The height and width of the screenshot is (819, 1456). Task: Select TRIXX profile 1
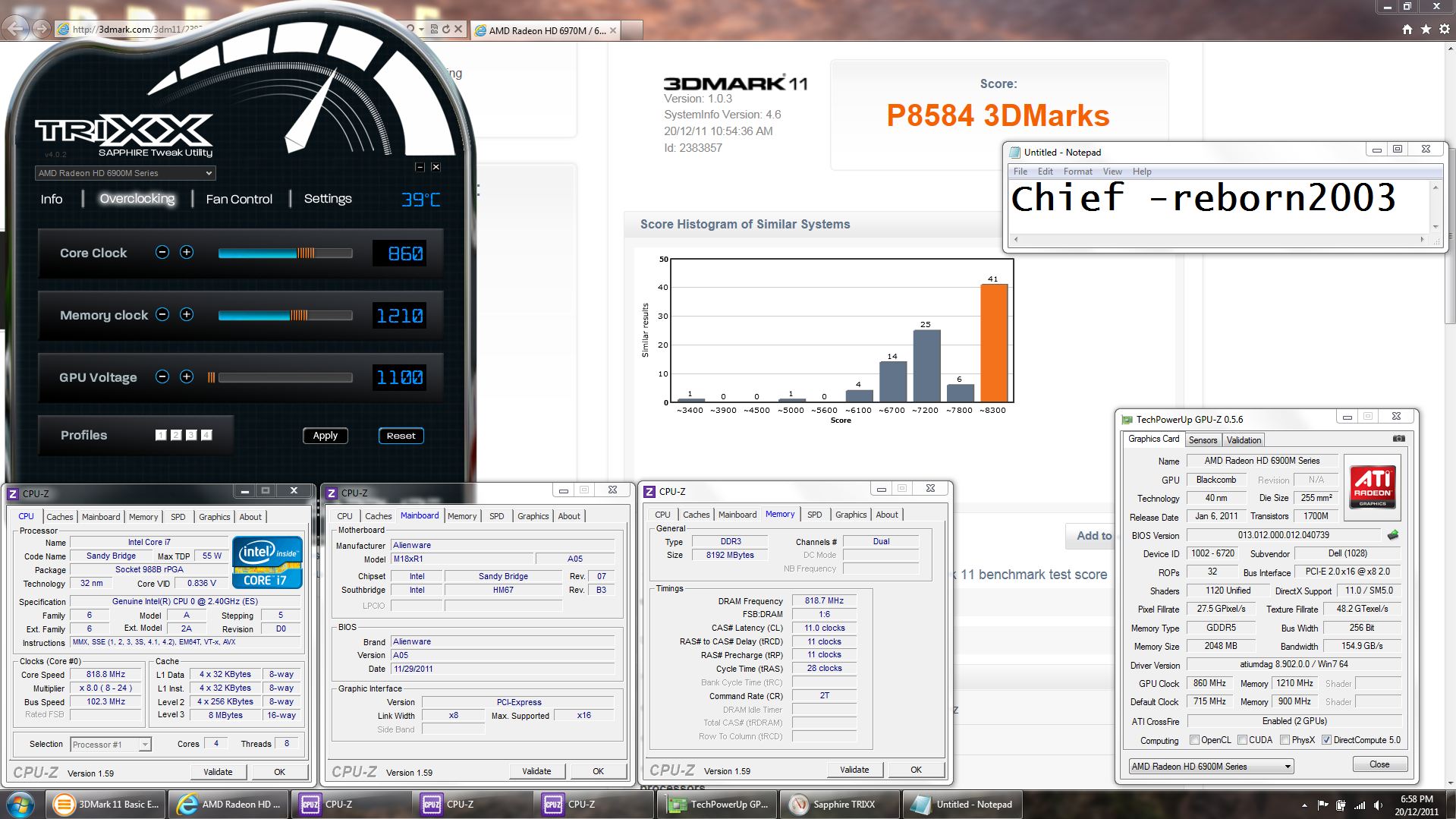161,435
